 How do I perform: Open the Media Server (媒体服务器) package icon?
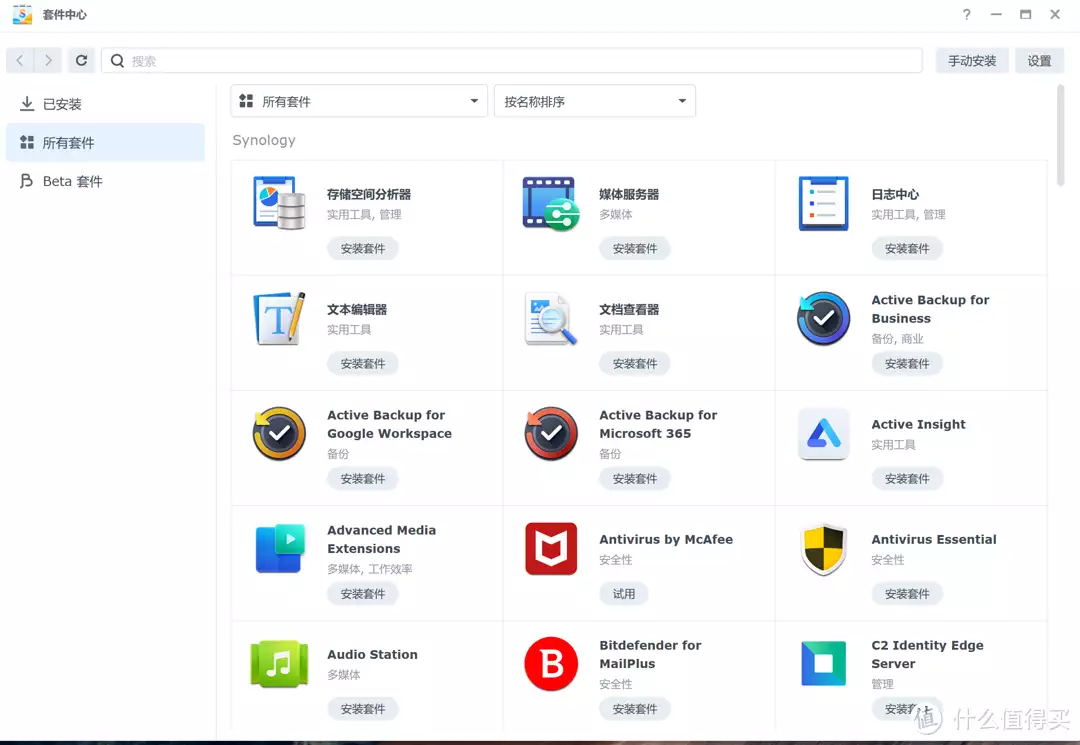(x=551, y=203)
